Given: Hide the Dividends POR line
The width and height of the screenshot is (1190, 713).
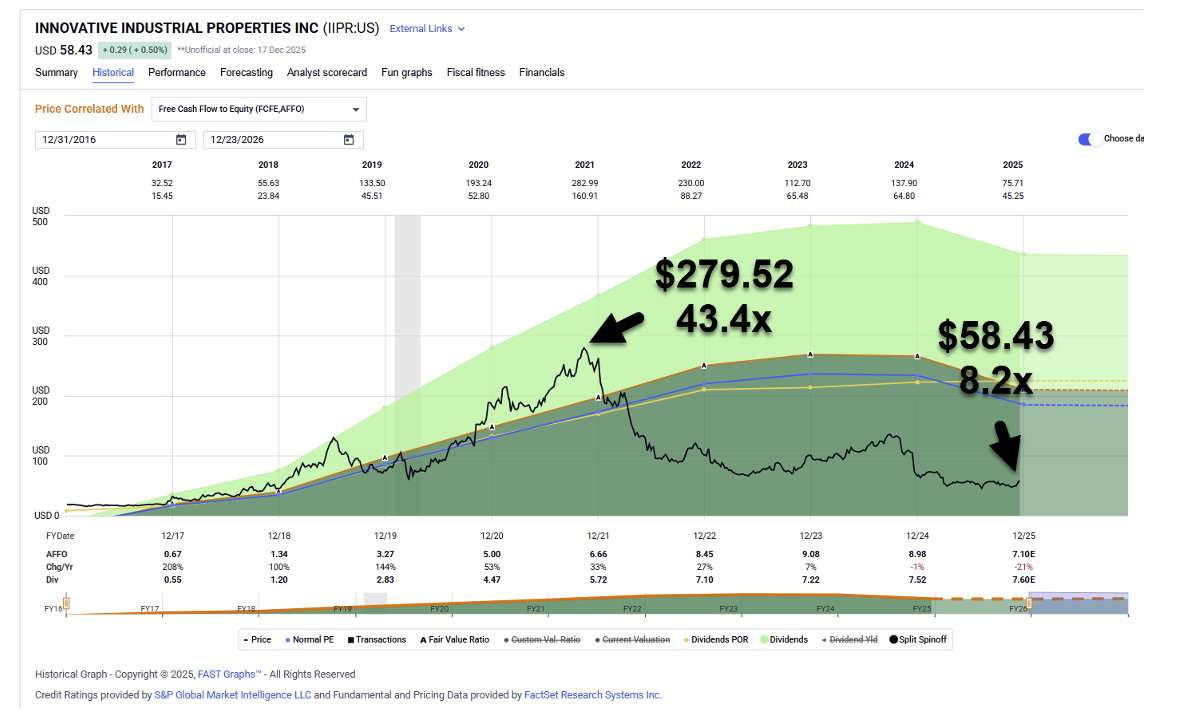Looking at the screenshot, I should tap(718, 640).
